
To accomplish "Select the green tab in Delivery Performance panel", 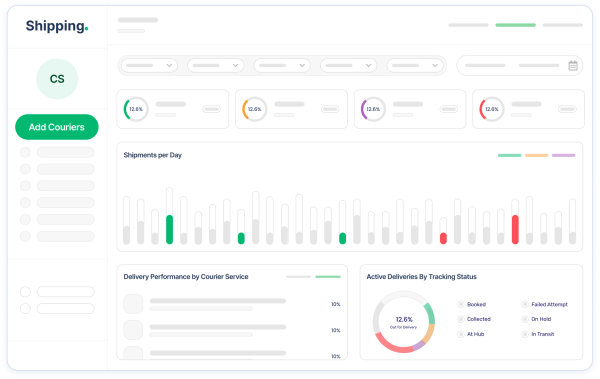I will [328, 276].
